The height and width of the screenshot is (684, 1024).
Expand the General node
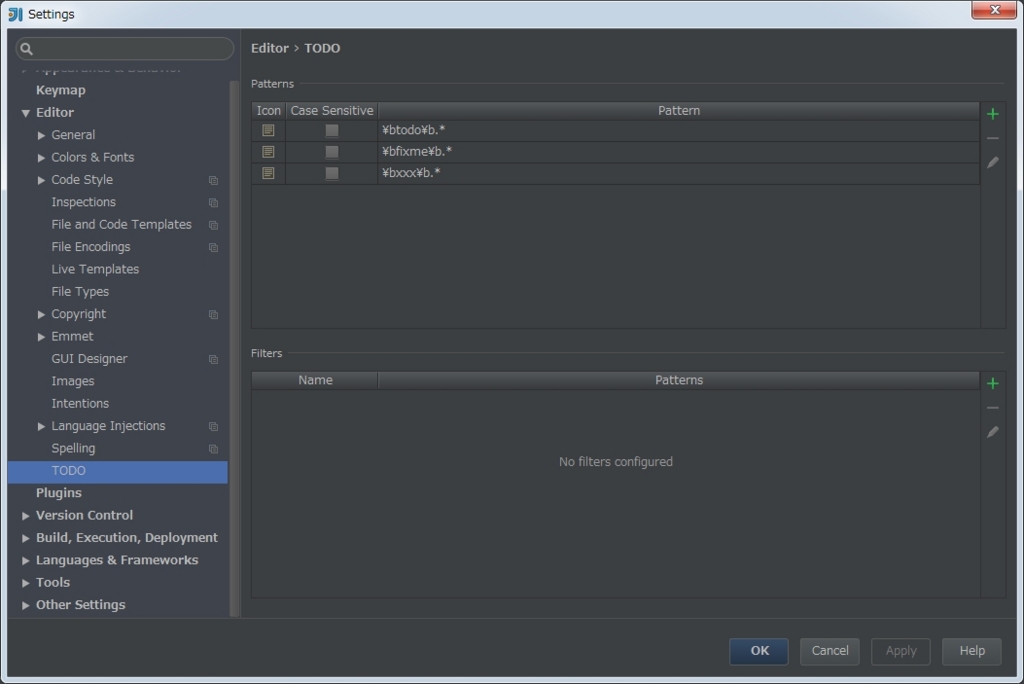41,135
